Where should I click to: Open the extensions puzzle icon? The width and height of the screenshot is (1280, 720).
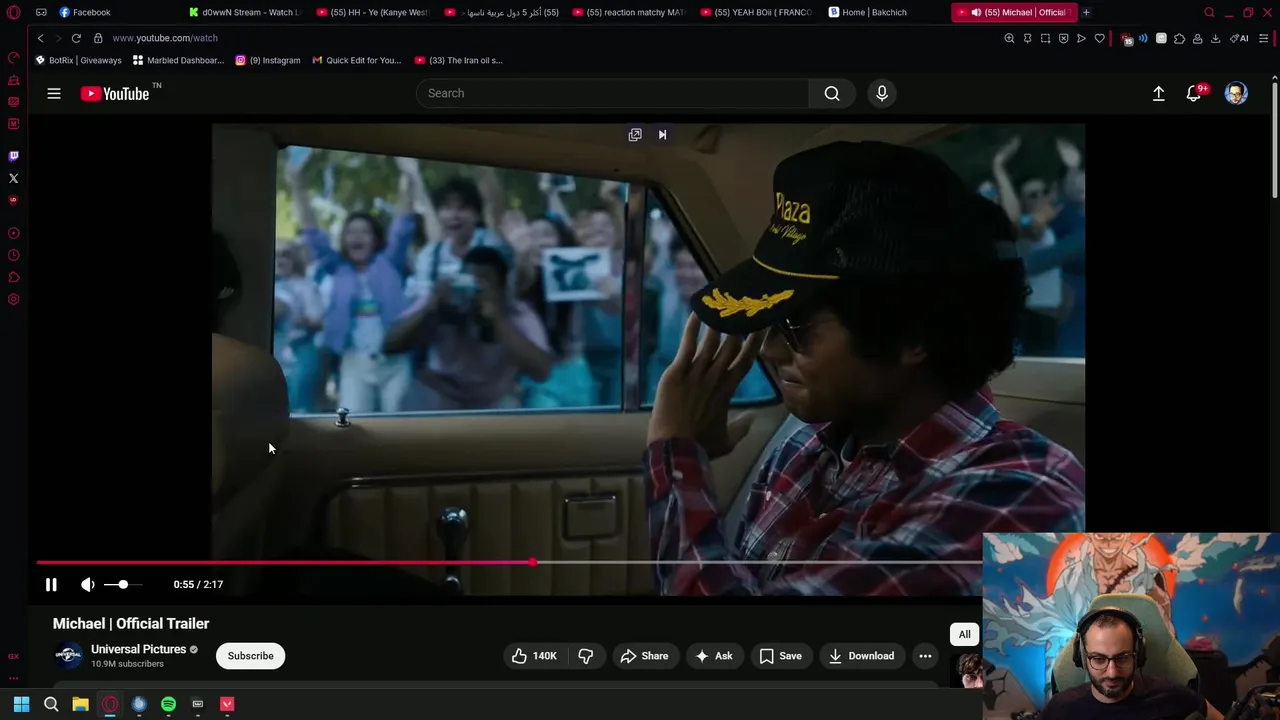point(1179,38)
